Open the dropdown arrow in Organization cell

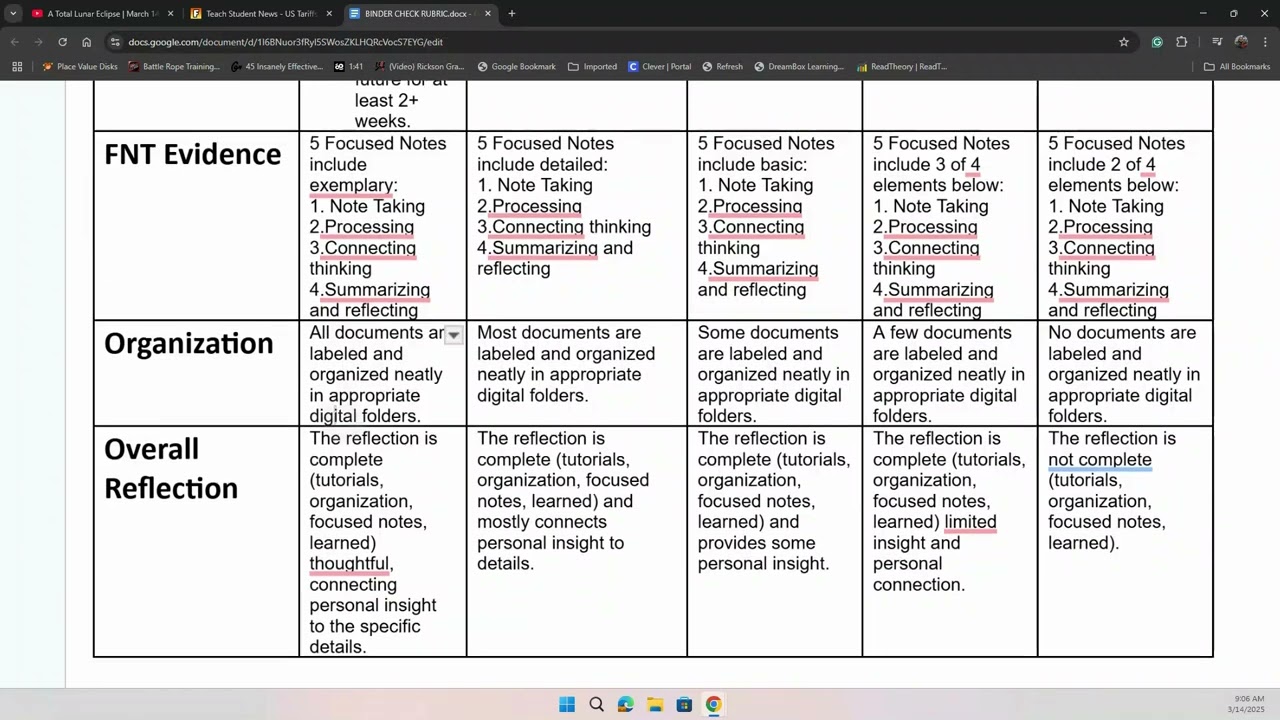click(453, 335)
